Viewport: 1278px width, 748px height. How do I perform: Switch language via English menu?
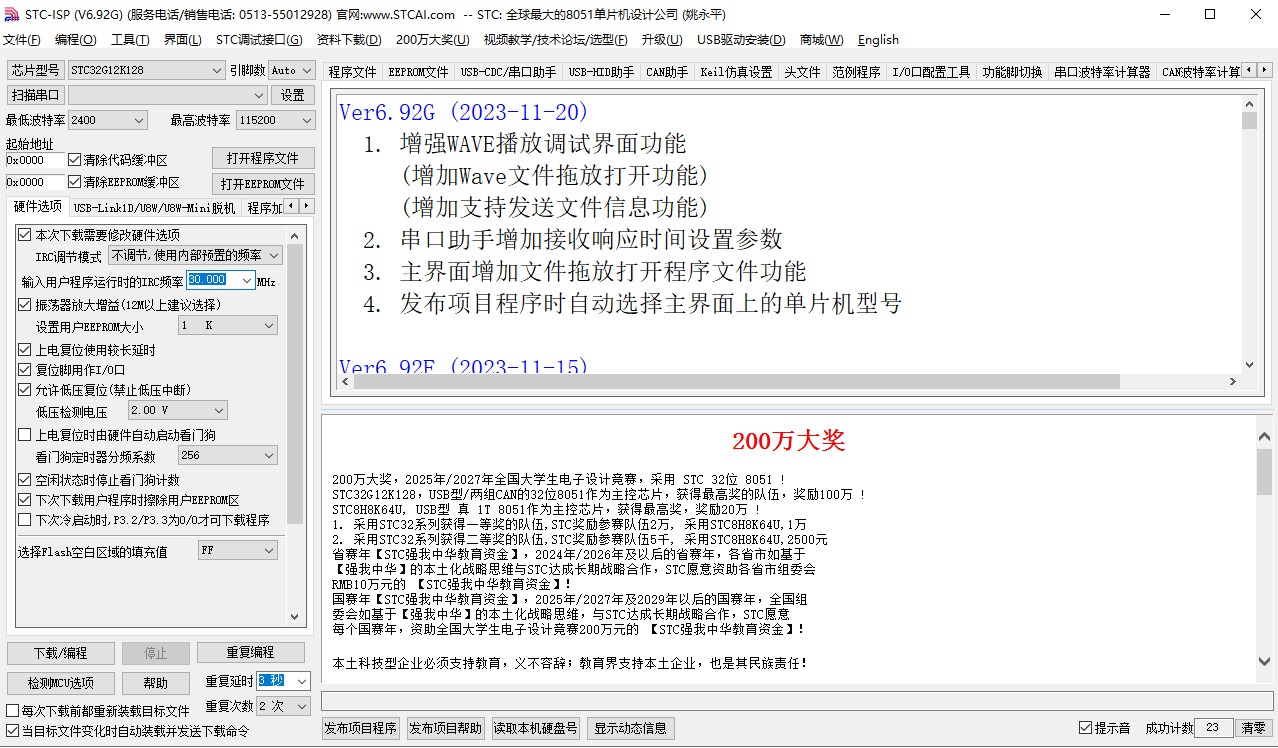click(878, 40)
